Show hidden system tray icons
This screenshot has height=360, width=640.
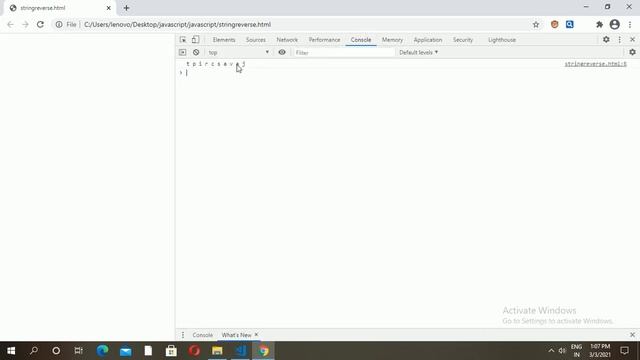coord(551,351)
